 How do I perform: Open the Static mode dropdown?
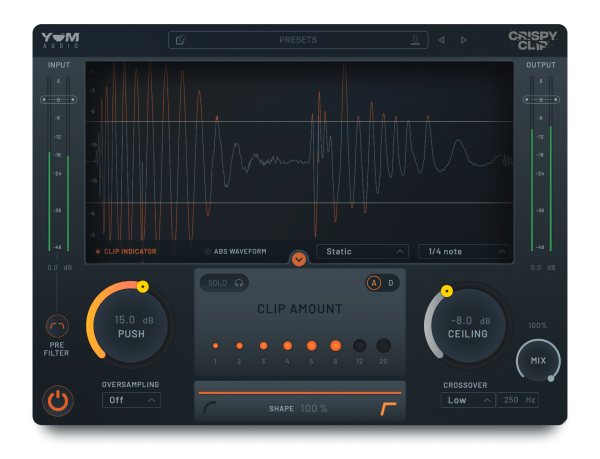coord(362,251)
